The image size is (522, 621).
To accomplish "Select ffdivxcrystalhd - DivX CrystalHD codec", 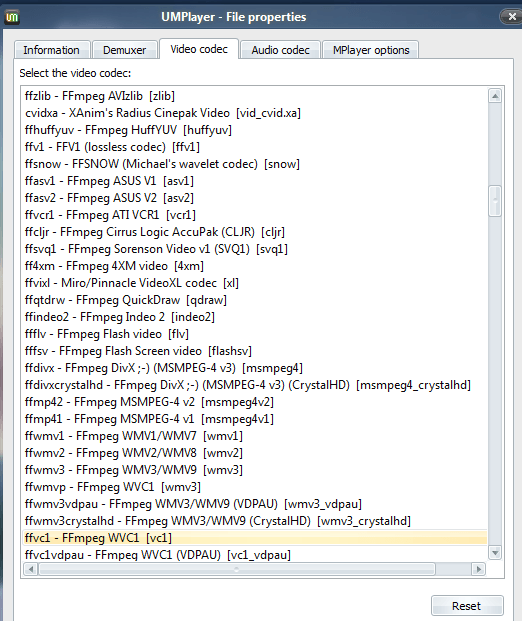I will [248, 385].
